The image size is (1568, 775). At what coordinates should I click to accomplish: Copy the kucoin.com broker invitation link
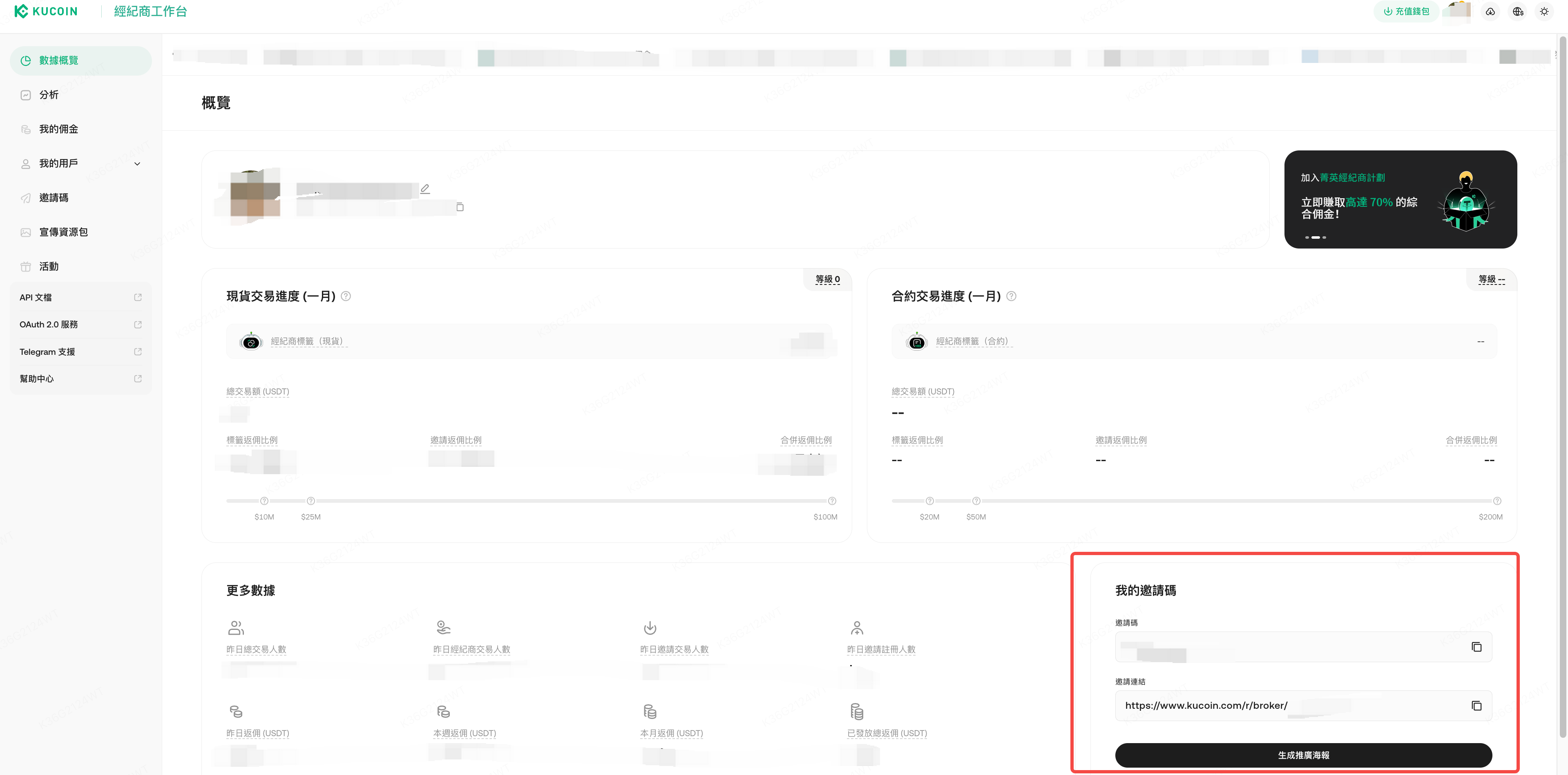(1476, 706)
